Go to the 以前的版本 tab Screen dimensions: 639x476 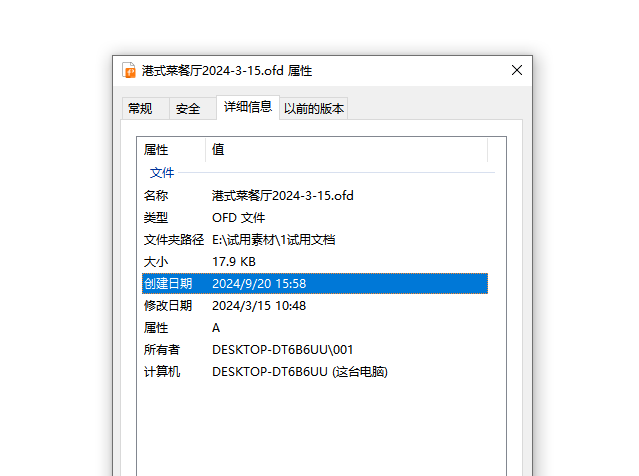tap(314, 108)
